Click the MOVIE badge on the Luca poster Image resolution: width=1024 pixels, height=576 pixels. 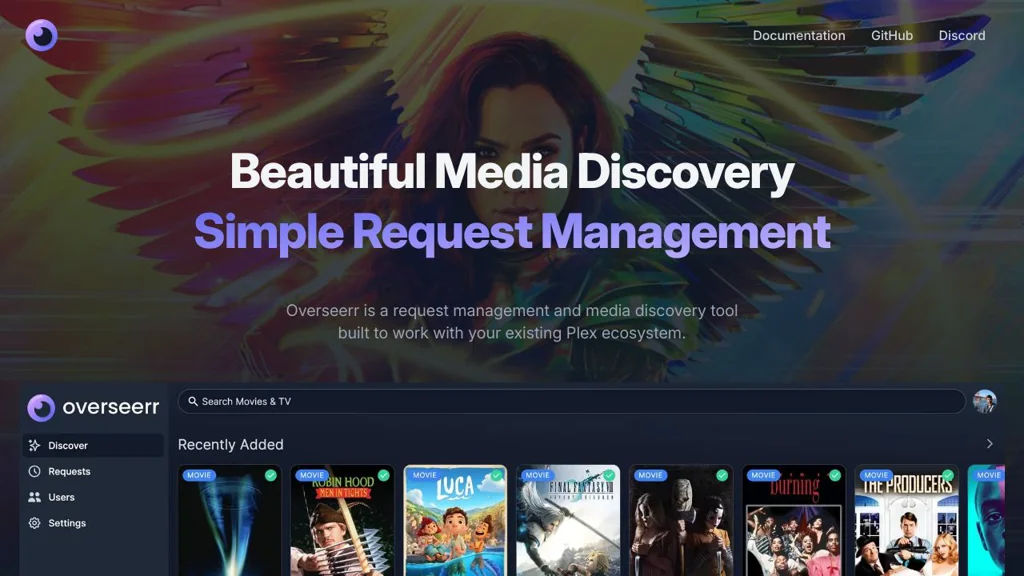point(424,475)
